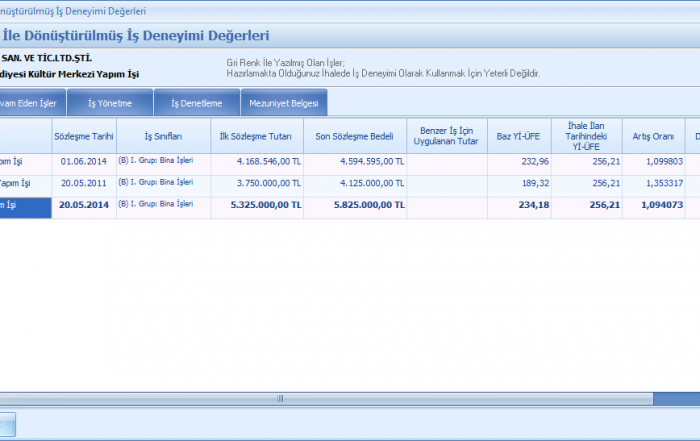Viewport: 700px width, 441px height.
Task: Click the Son Sözleşme Bedeli header
Action: click(355, 135)
